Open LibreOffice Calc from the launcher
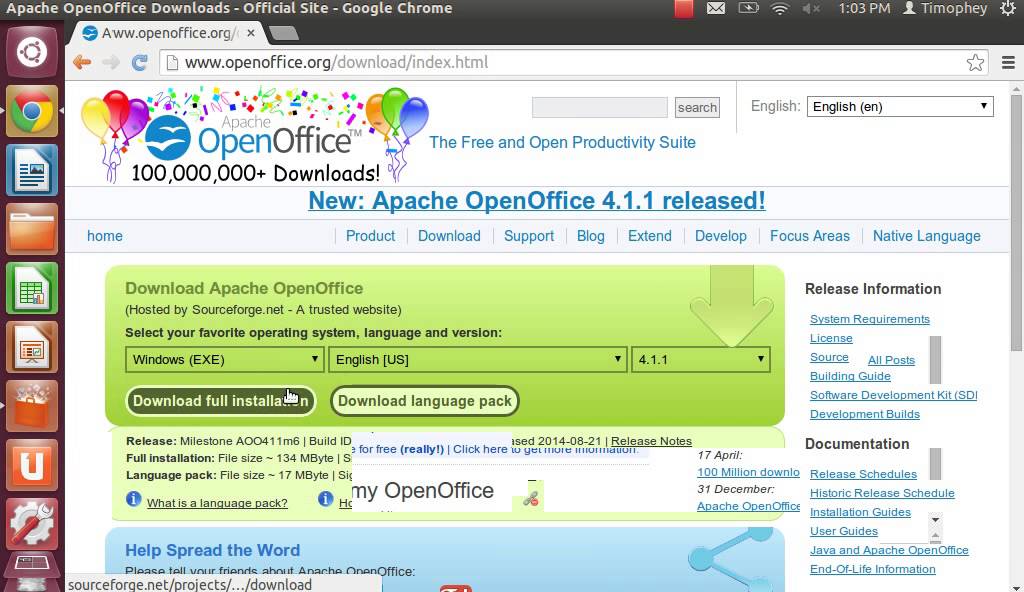Viewport: 1024px width, 592px height. click(x=31, y=288)
